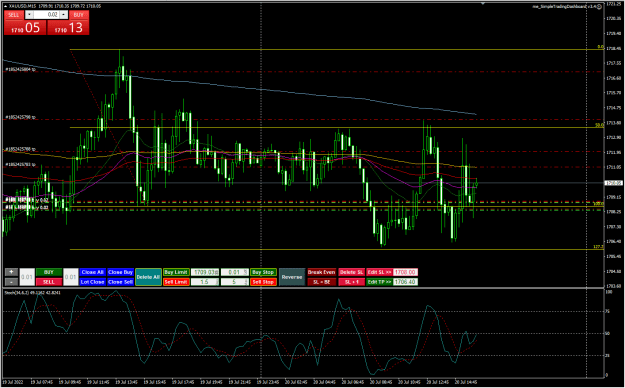Click the expert advisor smiley icon
The width and height of the screenshot is (625, 388).
tap(599, 7)
